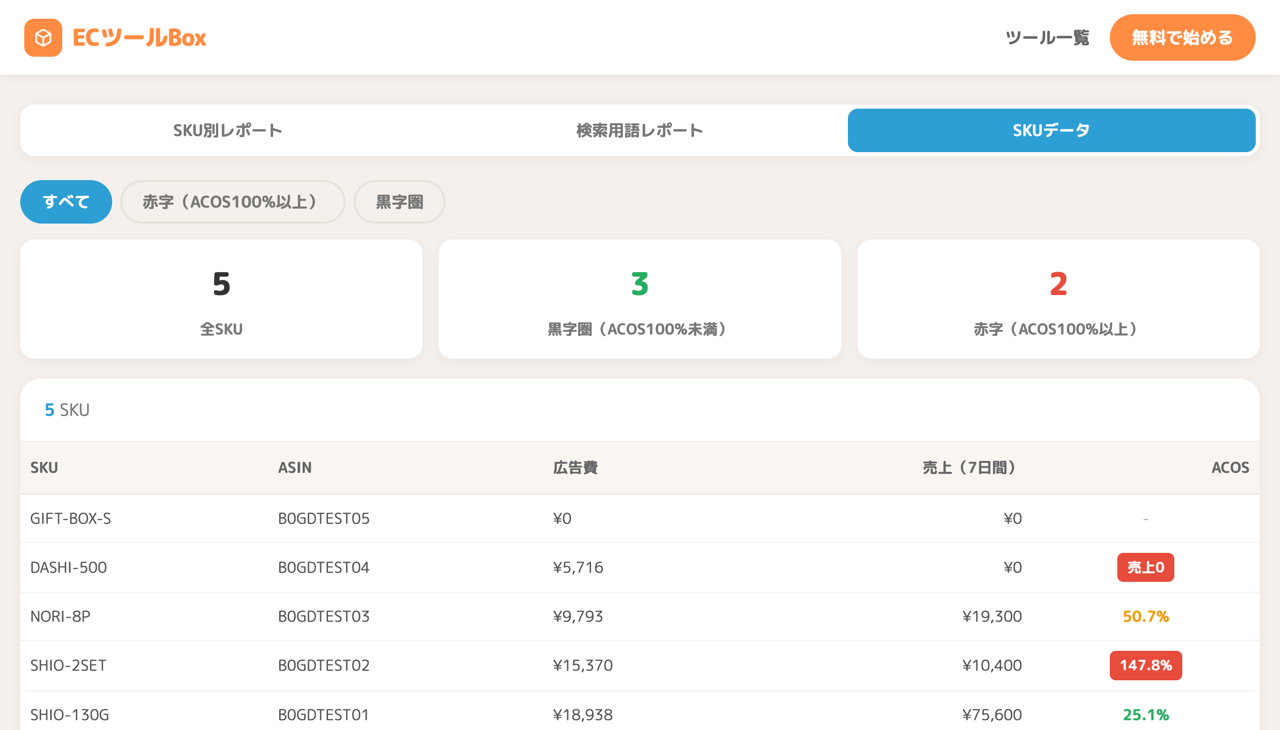
Task: Click ASIN B0GDTEST04
Action: click(x=324, y=568)
